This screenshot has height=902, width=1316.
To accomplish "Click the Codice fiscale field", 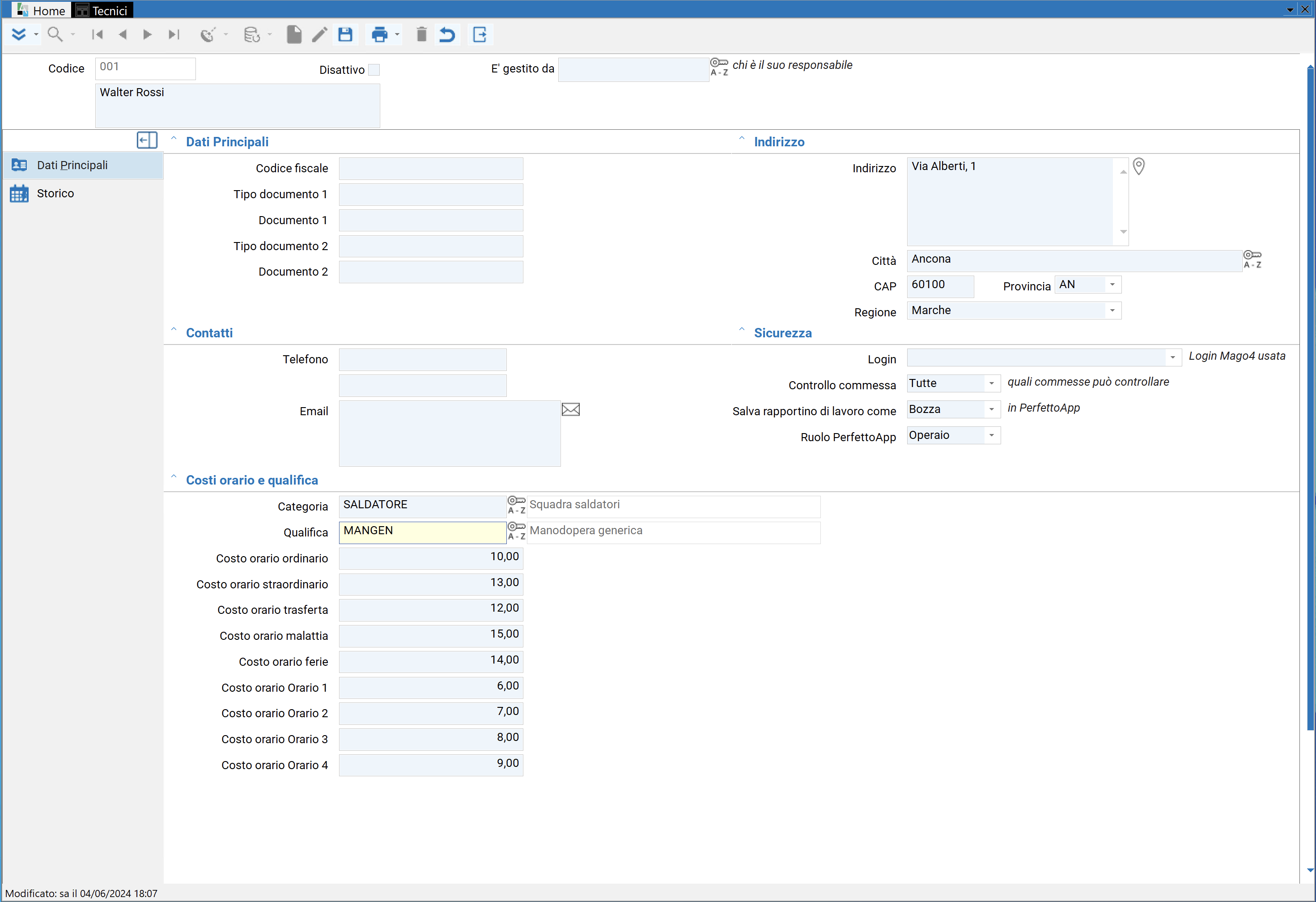I will click(x=431, y=168).
